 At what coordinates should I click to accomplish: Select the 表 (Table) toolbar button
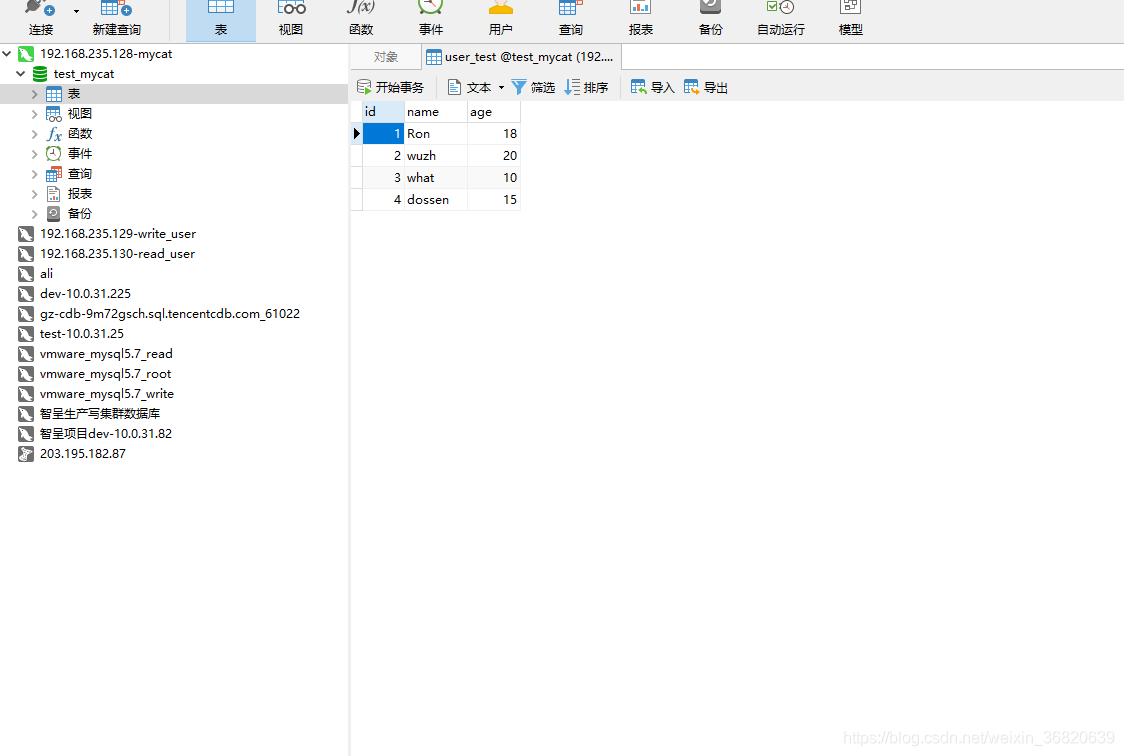(221, 19)
